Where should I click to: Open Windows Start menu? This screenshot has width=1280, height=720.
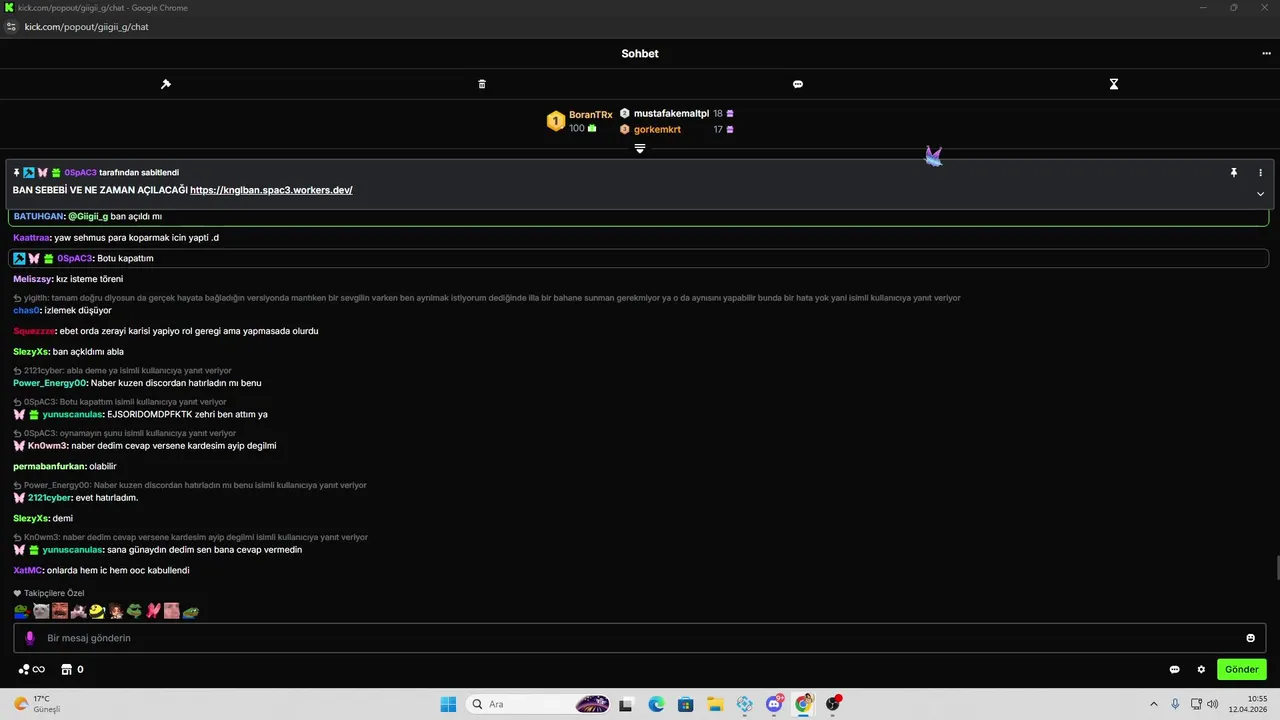coord(447,704)
